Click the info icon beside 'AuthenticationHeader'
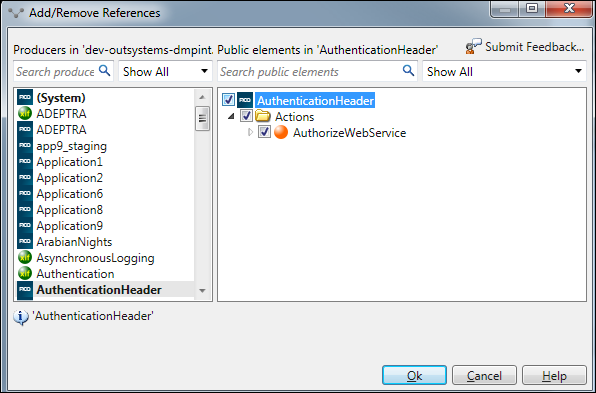Viewport: 596px width, 393px height. (21, 317)
